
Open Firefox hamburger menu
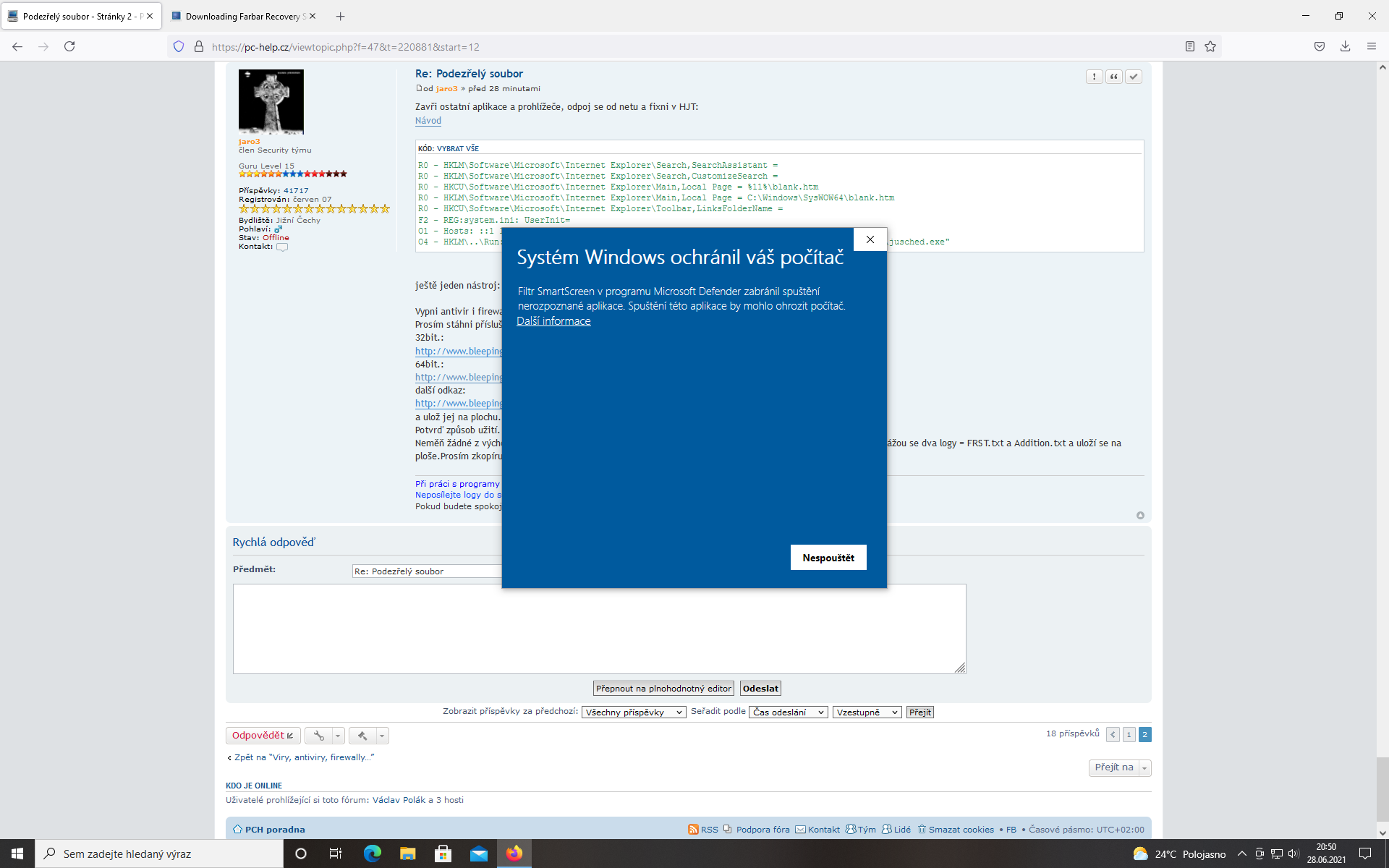1371,46
